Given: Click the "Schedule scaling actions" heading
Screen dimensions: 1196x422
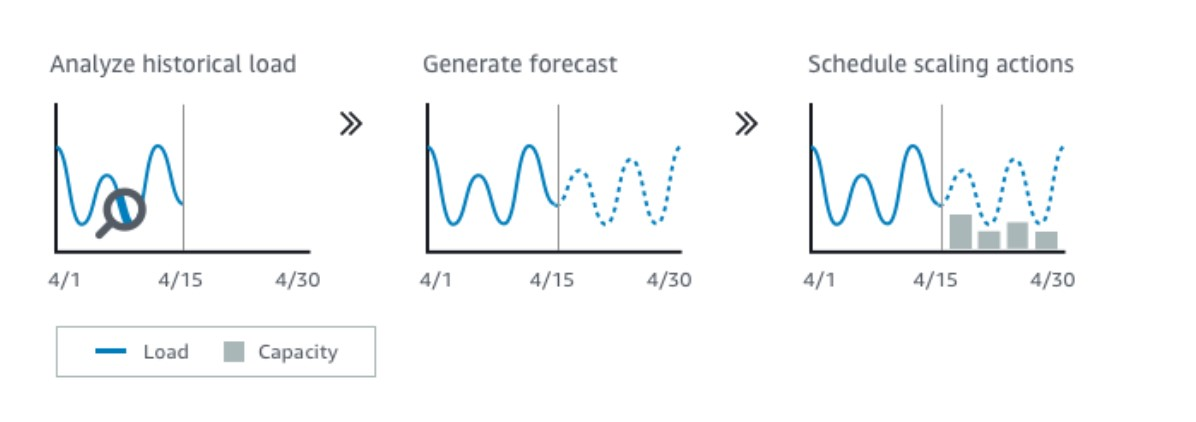Looking at the screenshot, I should tap(941, 65).
